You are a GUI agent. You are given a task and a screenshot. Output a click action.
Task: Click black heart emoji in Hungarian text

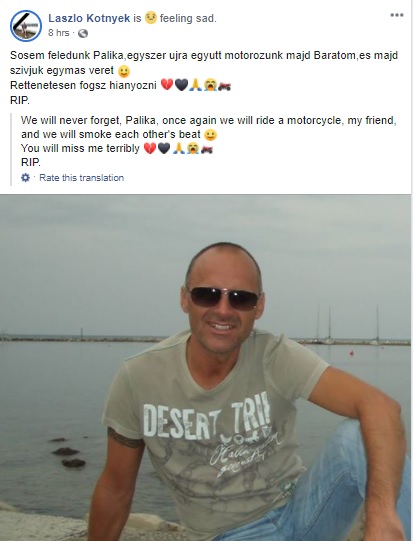(x=181, y=85)
